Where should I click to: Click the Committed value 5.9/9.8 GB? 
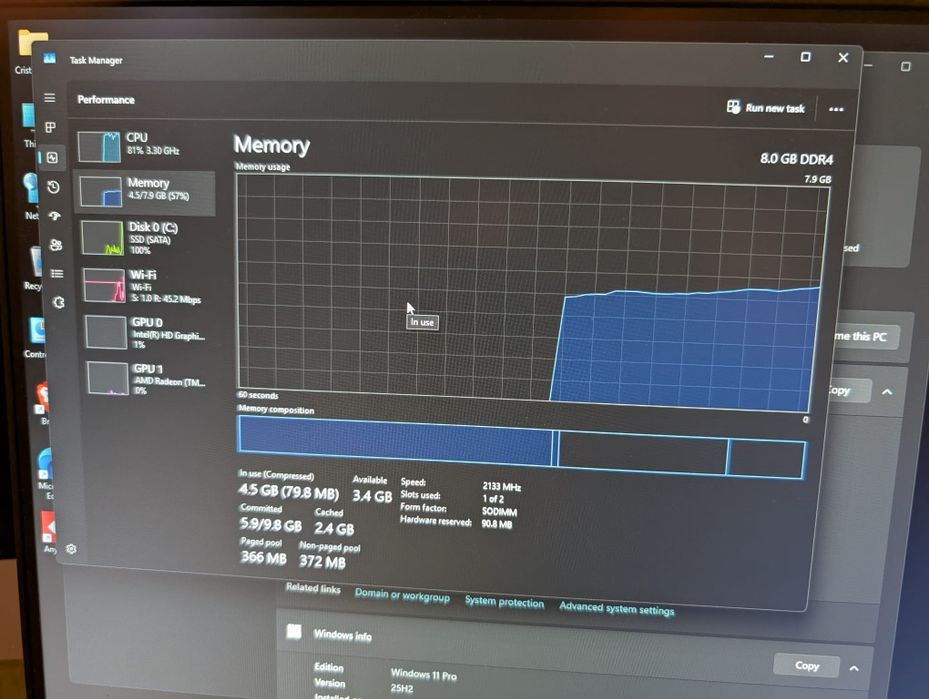(271, 525)
